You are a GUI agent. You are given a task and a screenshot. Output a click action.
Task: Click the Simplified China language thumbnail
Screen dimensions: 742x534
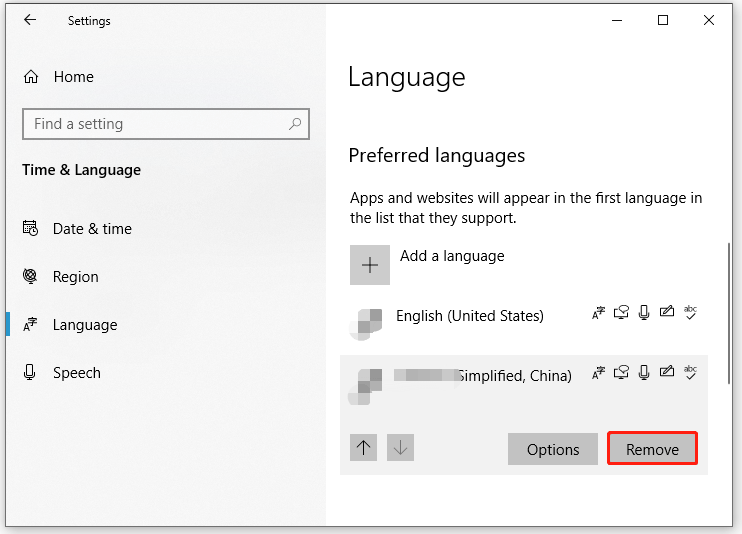tap(365, 387)
